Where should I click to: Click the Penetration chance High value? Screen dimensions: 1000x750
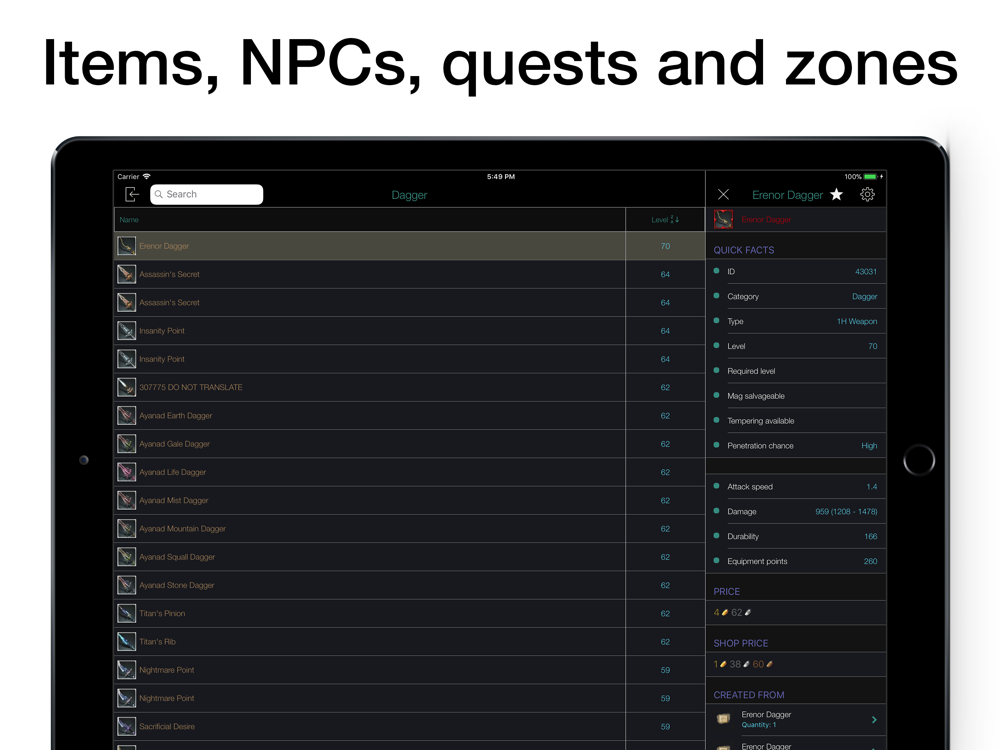[869, 446]
